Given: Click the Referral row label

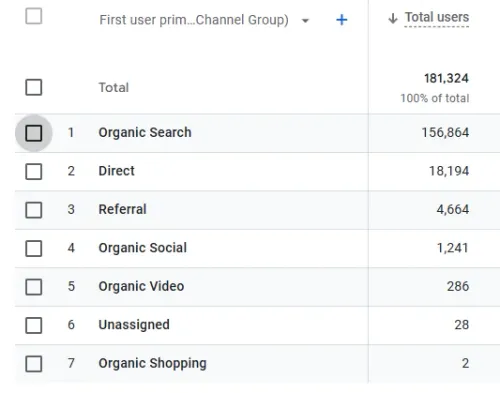Looking at the screenshot, I should 123,209.
